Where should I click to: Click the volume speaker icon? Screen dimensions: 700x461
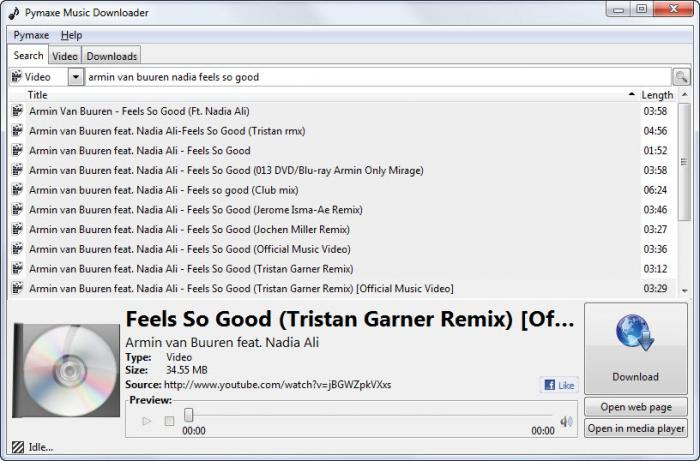click(x=566, y=421)
